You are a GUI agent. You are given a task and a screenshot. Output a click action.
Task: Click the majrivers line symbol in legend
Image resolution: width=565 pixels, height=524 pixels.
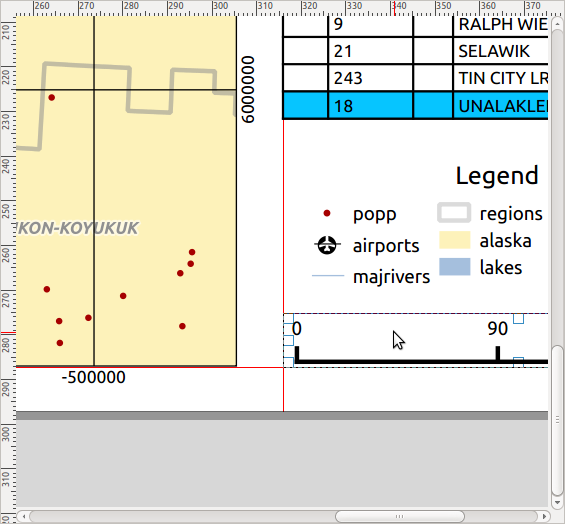coord(328,276)
